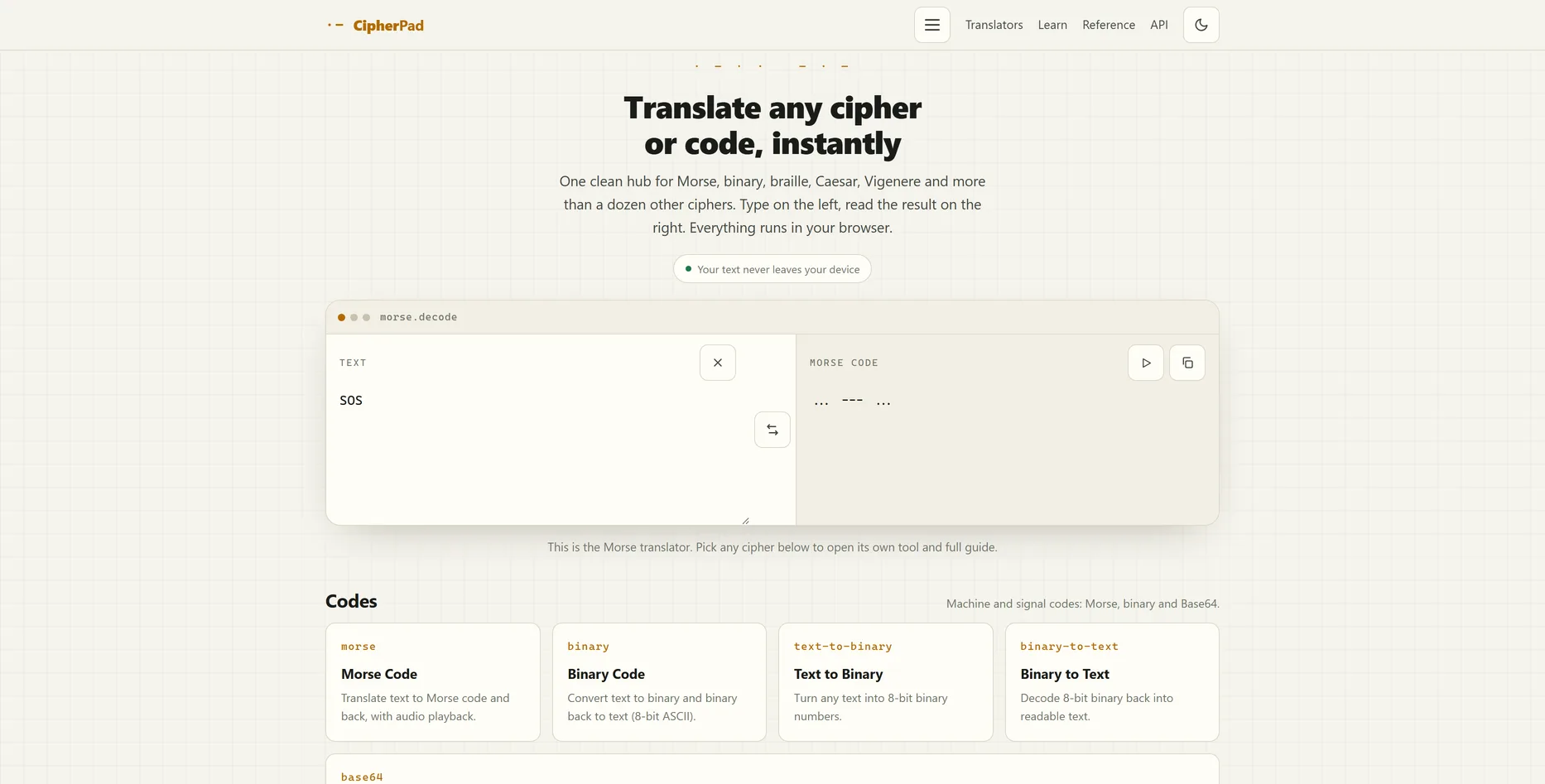The height and width of the screenshot is (784, 1545).
Task: Click the MORSE CODE output label
Action: point(844,363)
